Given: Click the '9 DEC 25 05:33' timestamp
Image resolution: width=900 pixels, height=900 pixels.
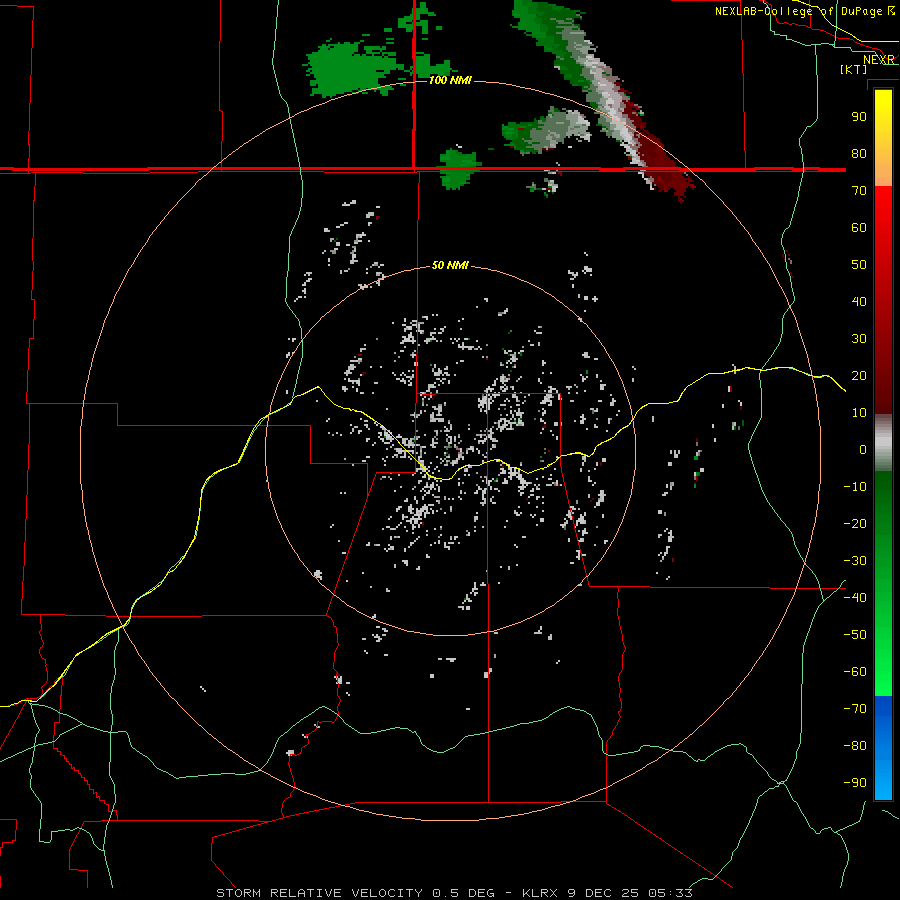Looking at the screenshot, I should pyautogui.click(x=631, y=893).
